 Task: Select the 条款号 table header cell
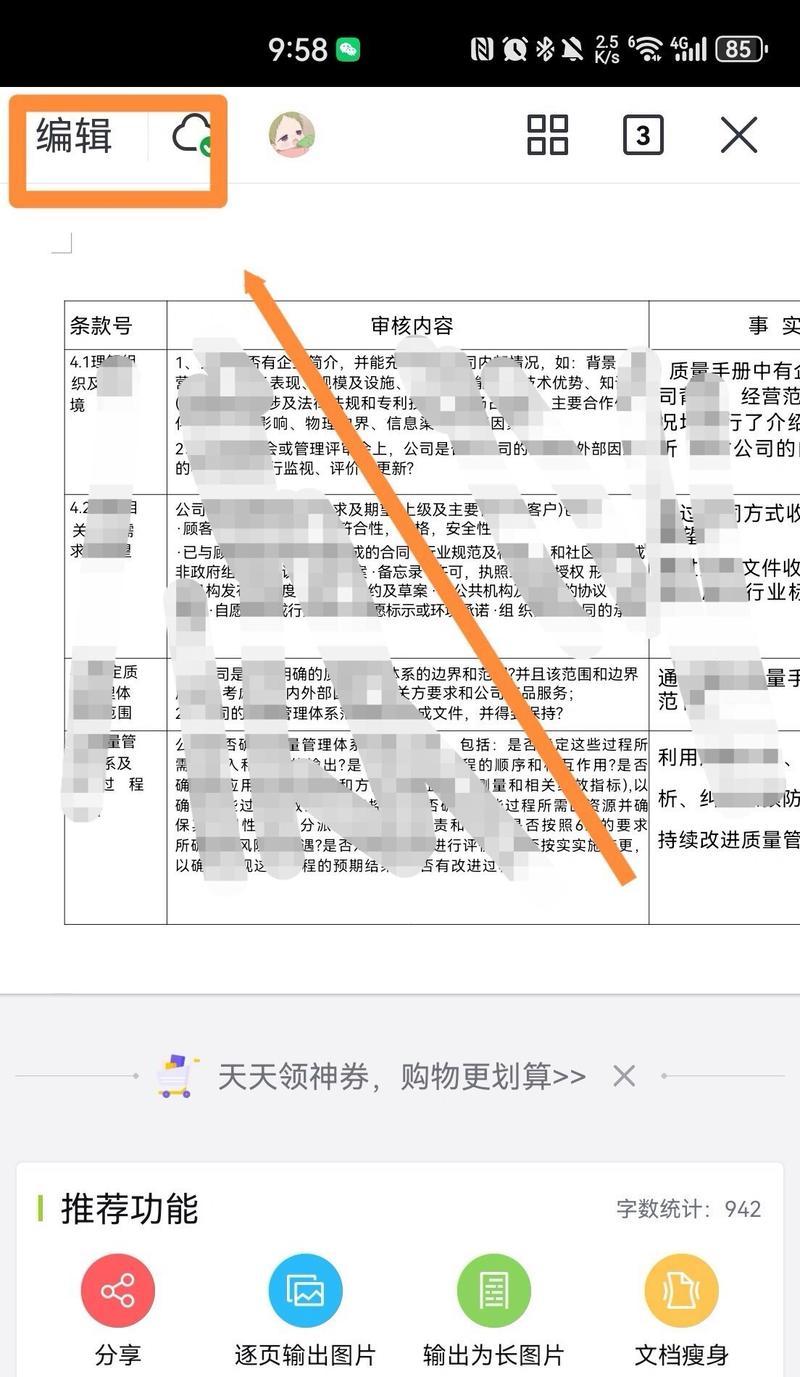pyautogui.click(x=115, y=325)
